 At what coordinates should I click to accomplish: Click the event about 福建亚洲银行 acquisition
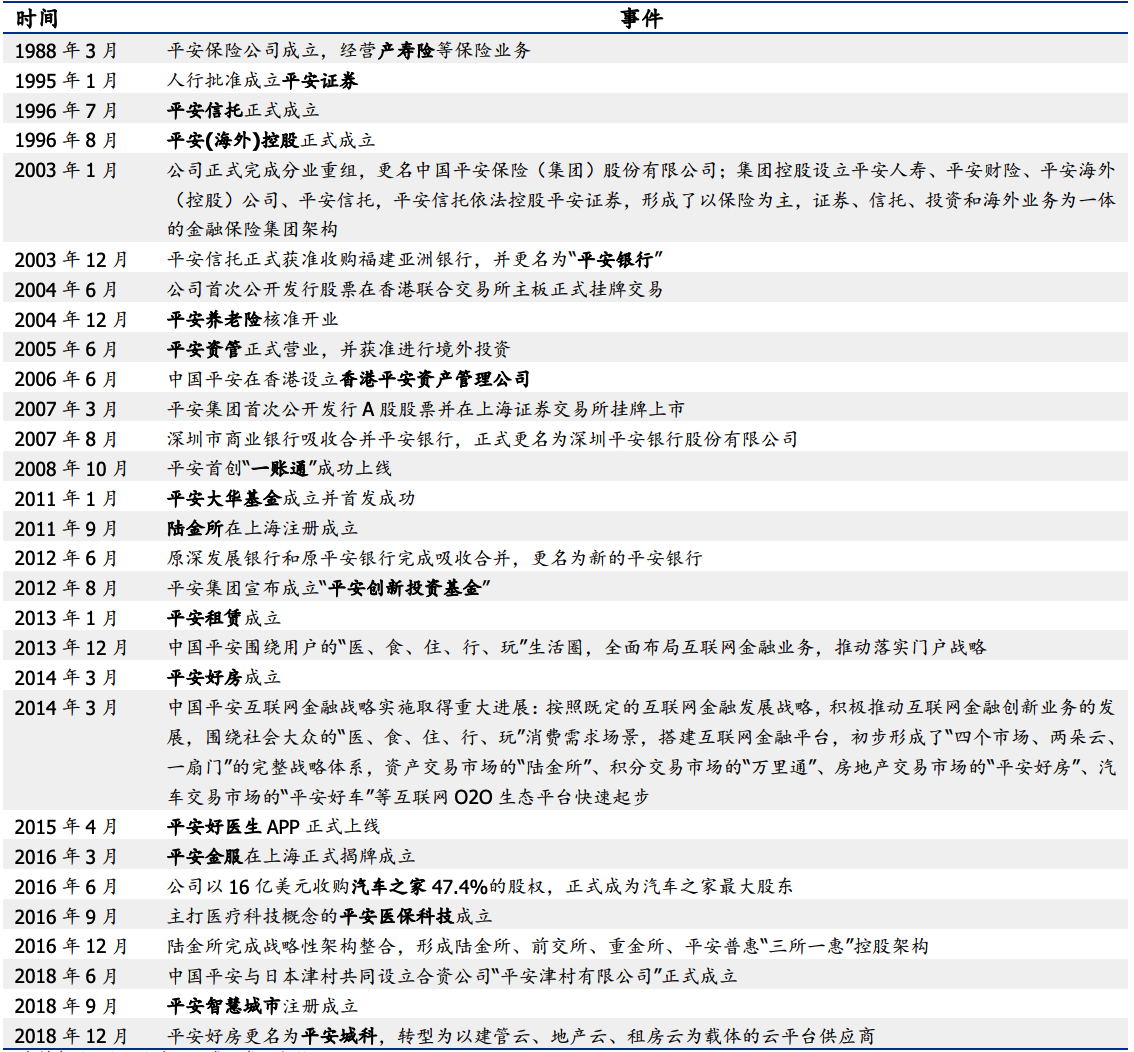(415, 260)
